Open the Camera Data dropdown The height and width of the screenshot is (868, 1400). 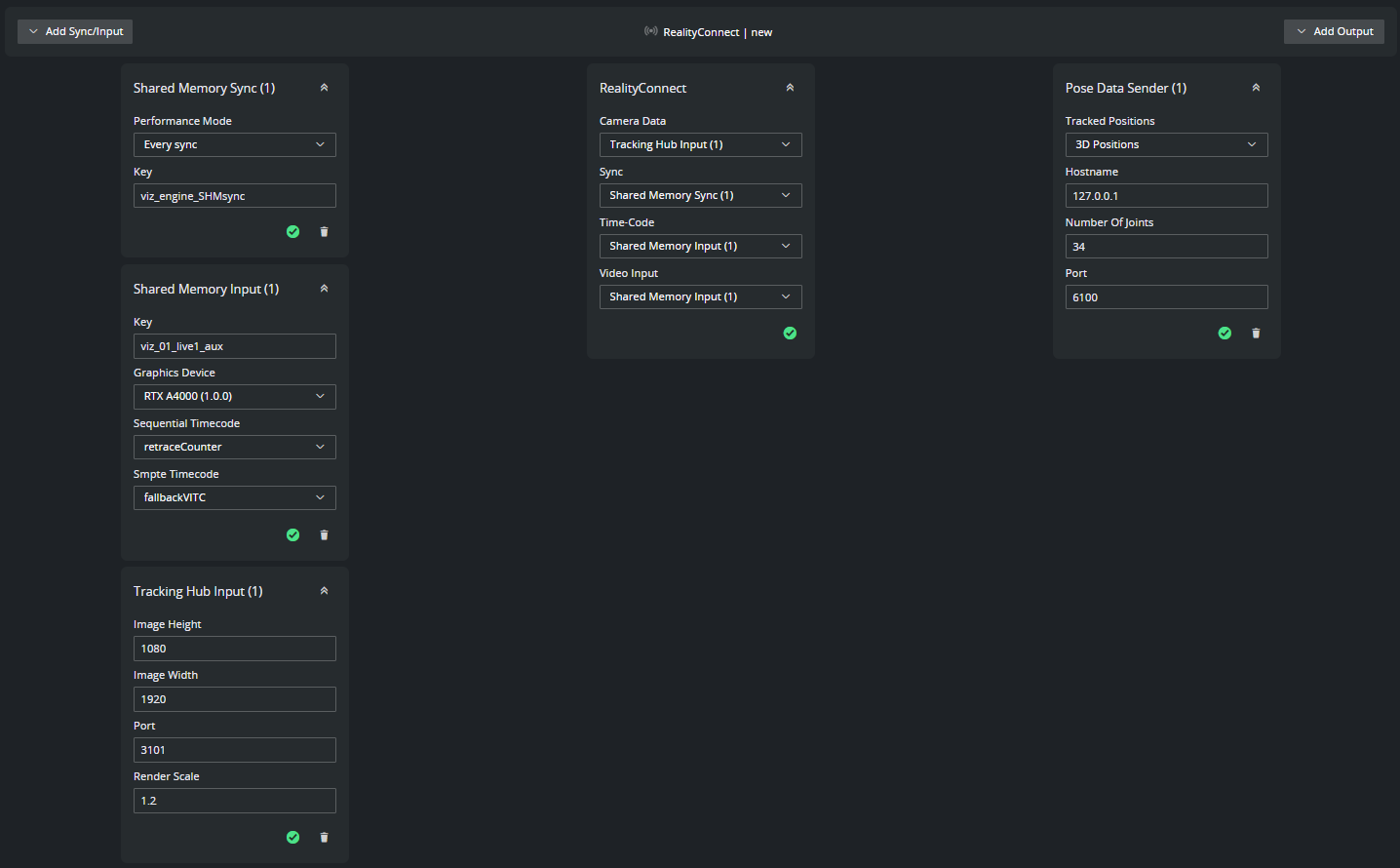(701, 144)
